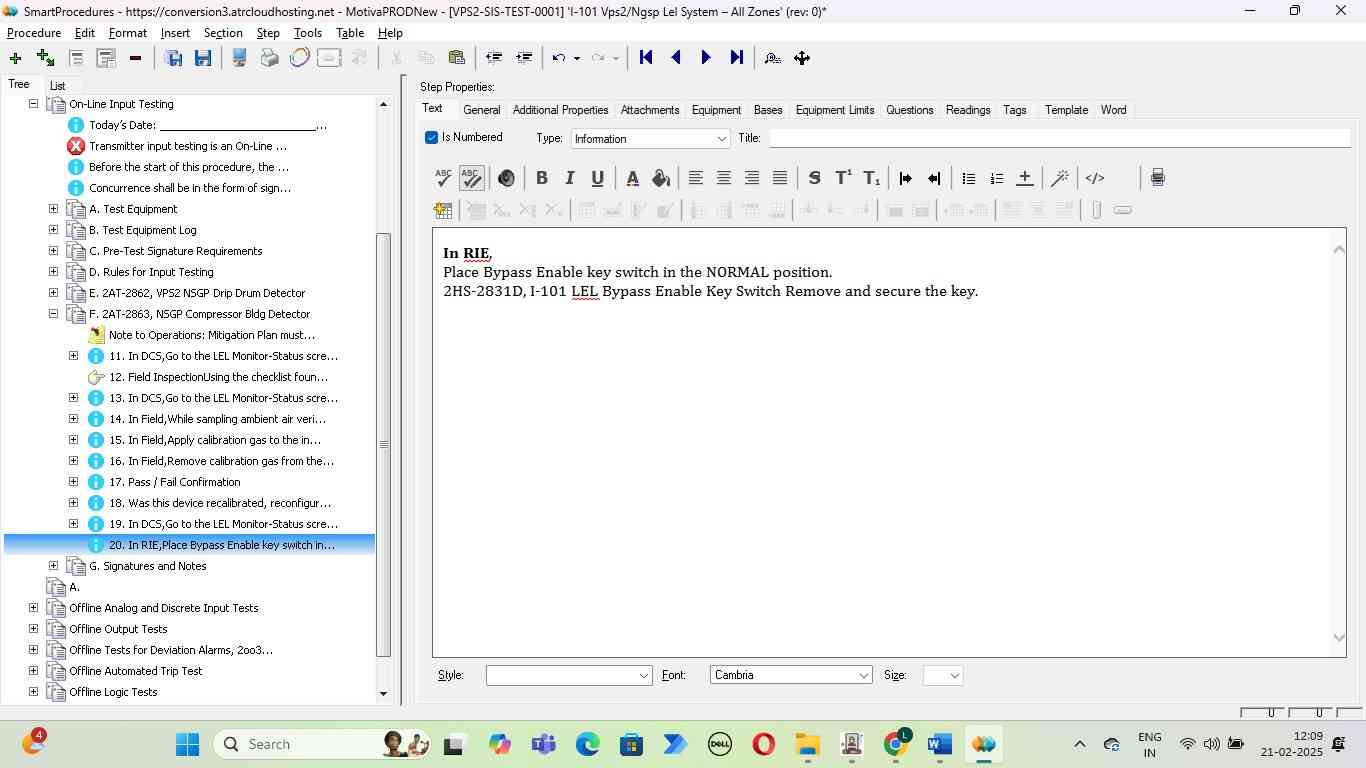Go to previous step arrow
1366x768 pixels.
676,58
